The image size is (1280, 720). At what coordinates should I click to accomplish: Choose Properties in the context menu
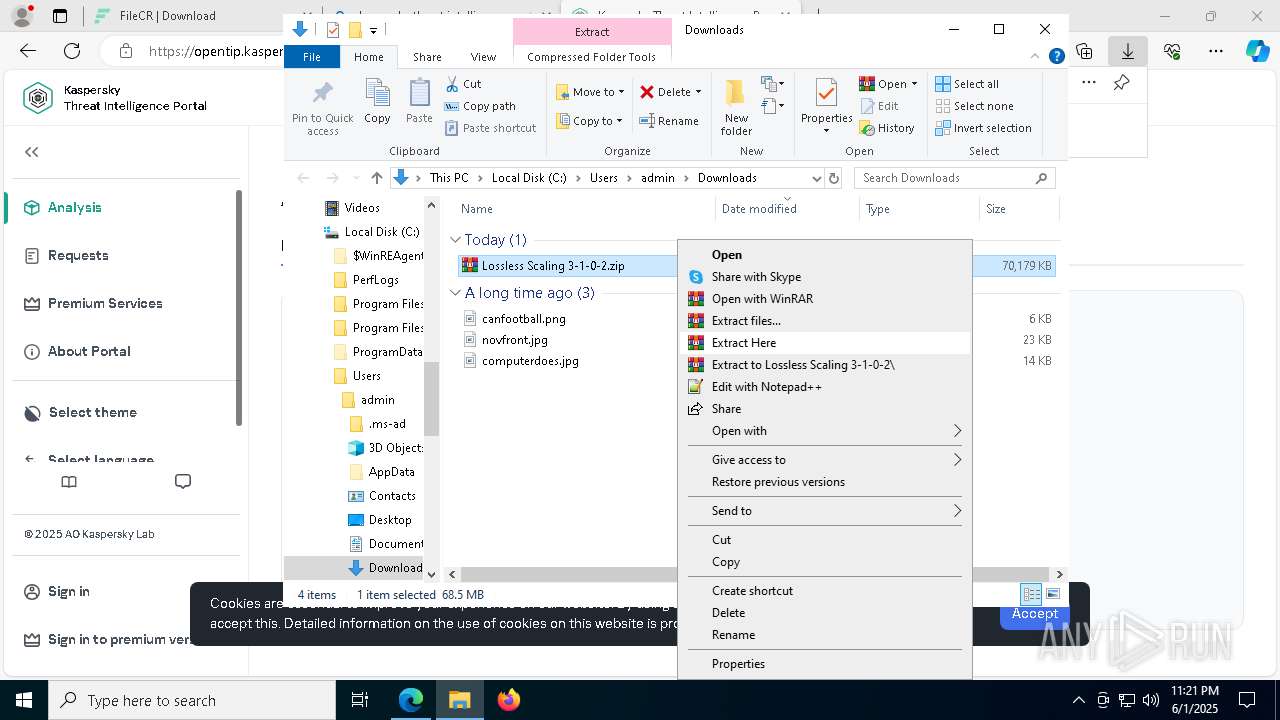coord(824,664)
